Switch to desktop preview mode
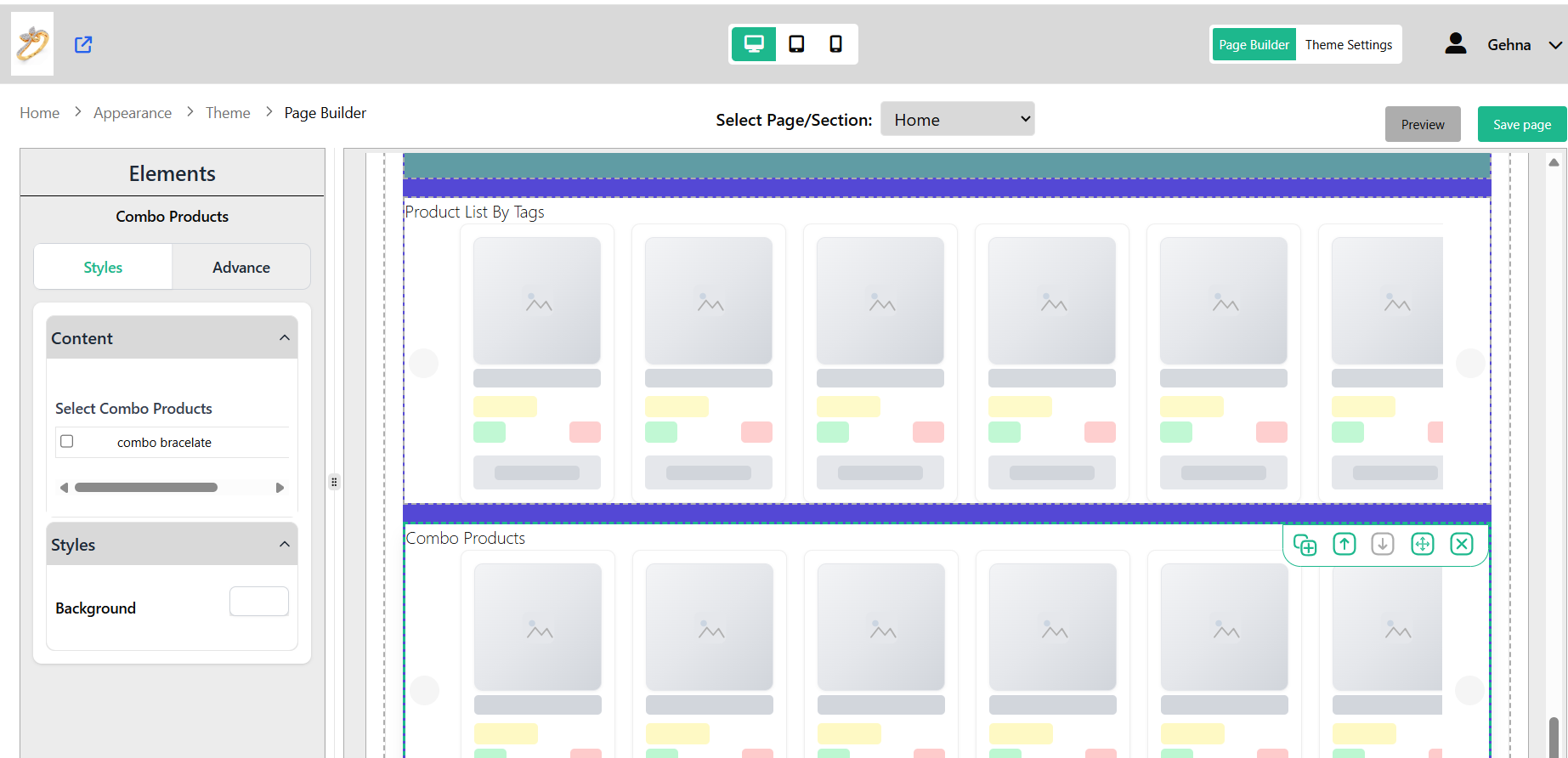Screen dimensions: 1568x758 pyautogui.click(x=754, y=43)
